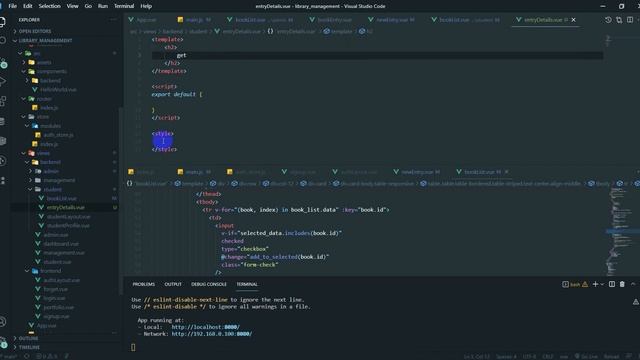Screen dimensions: 640x360
Task: Open the Go menu
Action: pos(88,6)
